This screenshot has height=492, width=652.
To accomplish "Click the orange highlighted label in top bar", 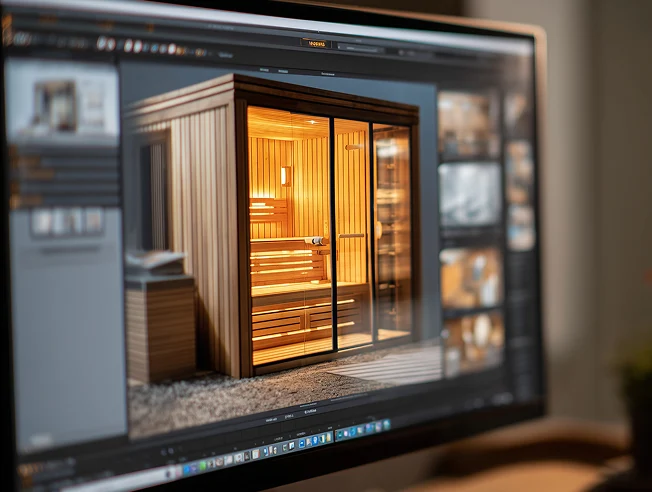I will [315, 43].
